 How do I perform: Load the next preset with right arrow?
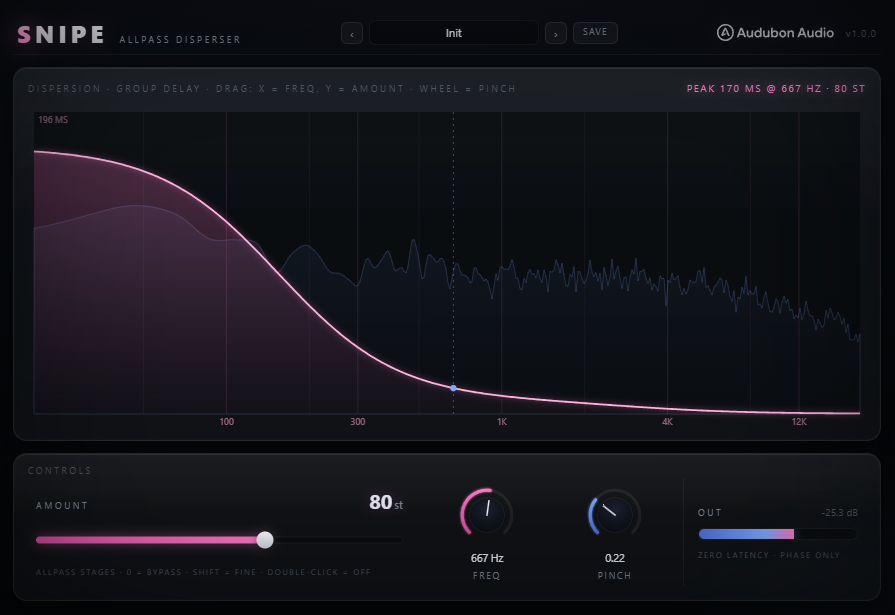[x=555, y=33]
